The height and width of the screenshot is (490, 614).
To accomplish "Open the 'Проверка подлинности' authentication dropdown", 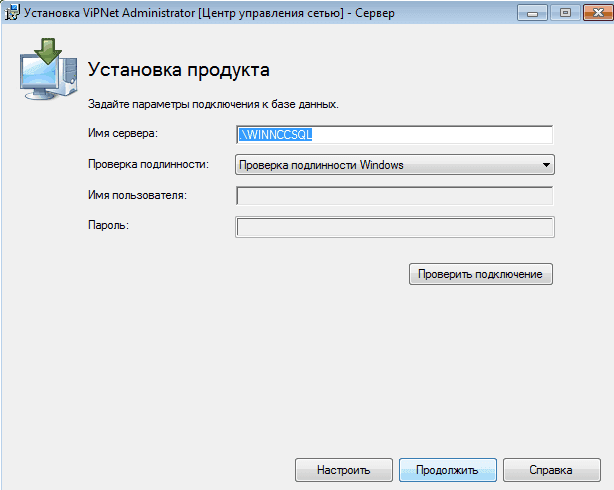I will 394,165.
